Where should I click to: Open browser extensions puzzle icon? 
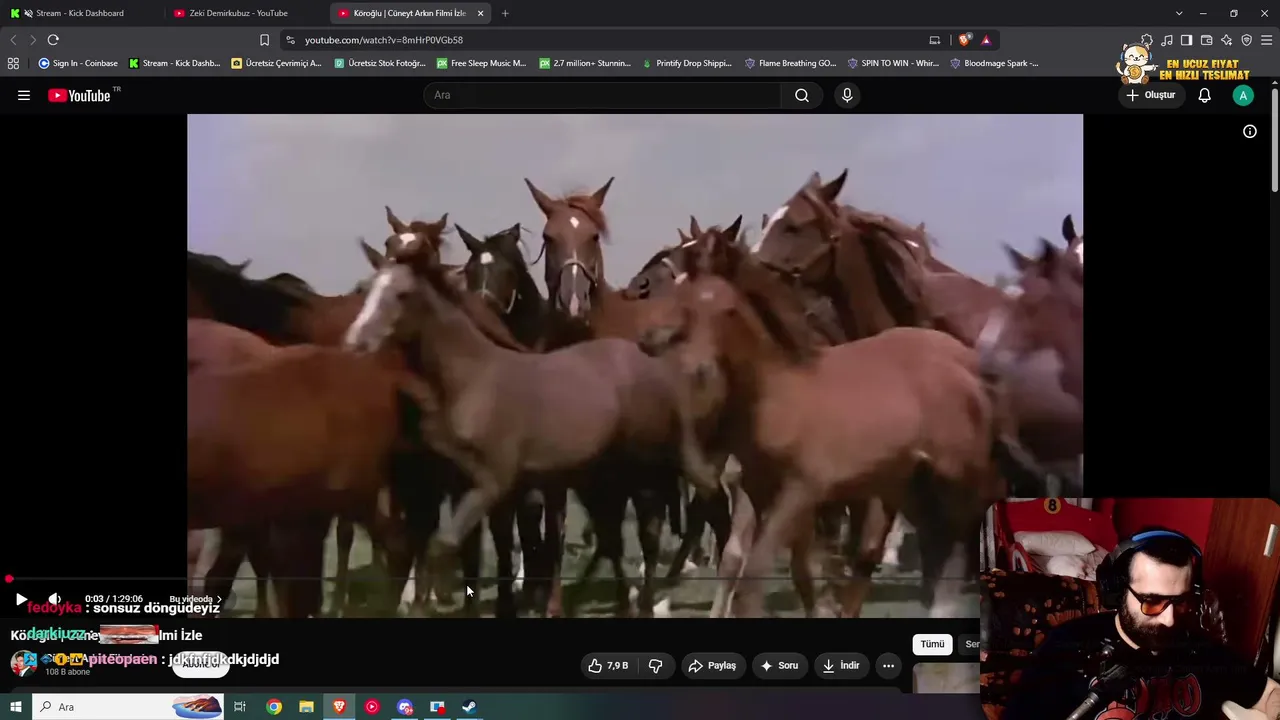[x=1147, y=40]
